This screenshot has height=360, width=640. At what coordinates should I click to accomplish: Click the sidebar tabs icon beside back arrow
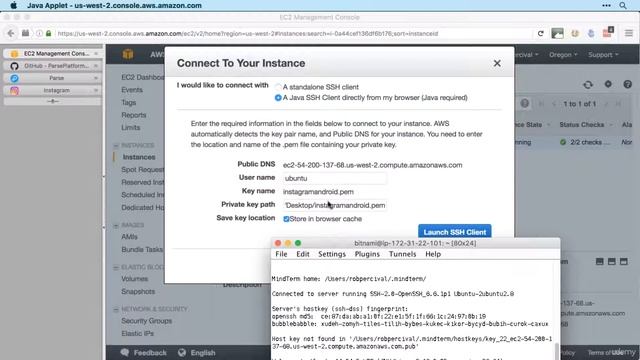tap(25, 33)
